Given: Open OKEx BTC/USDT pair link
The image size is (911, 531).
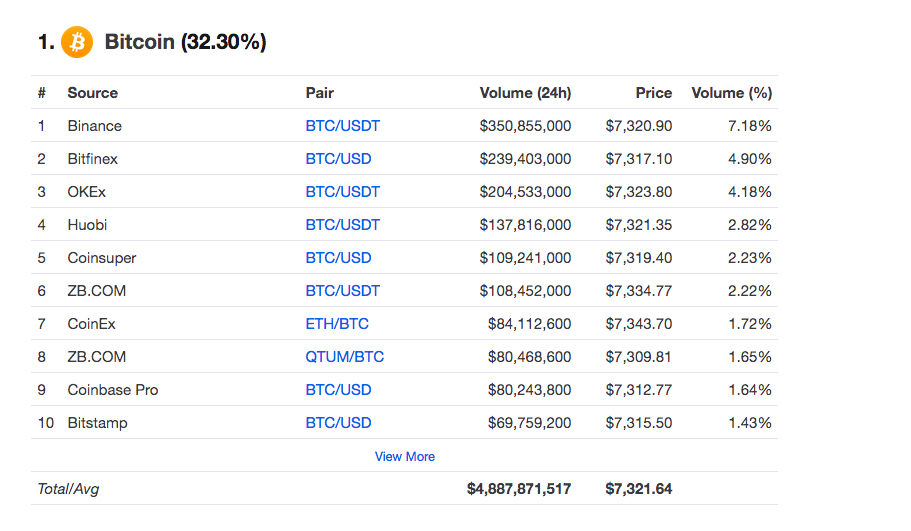Looking at the screenshot, I should click(343, 192).
